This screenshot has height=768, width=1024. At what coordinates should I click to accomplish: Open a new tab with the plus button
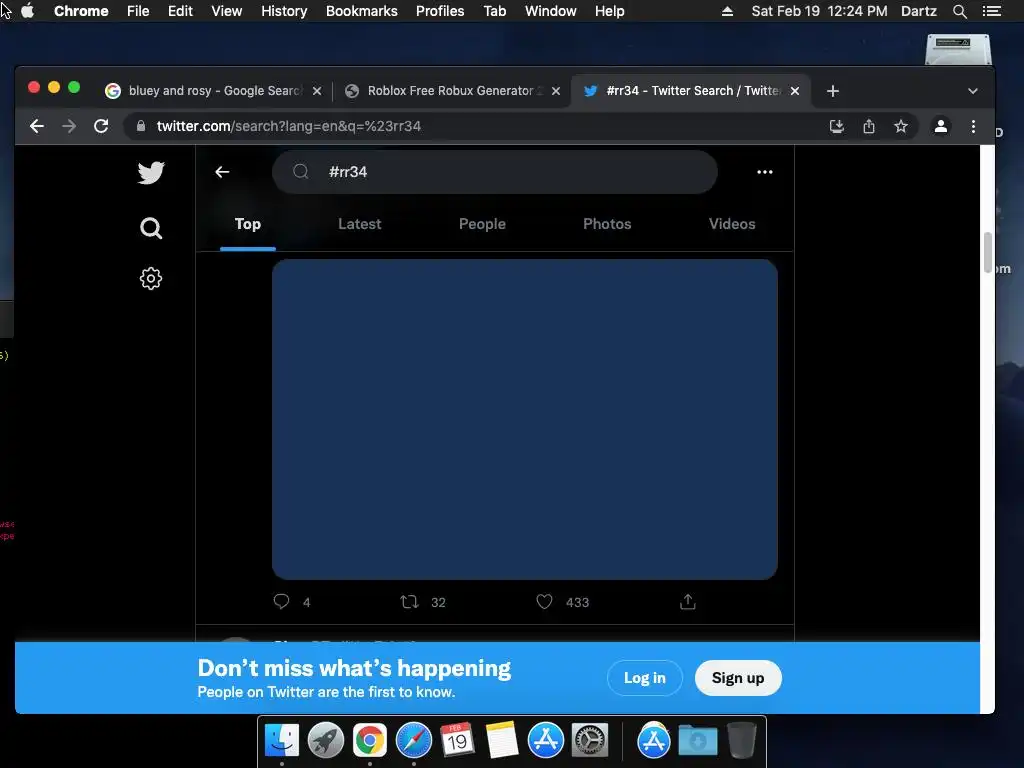coord(833,91)
